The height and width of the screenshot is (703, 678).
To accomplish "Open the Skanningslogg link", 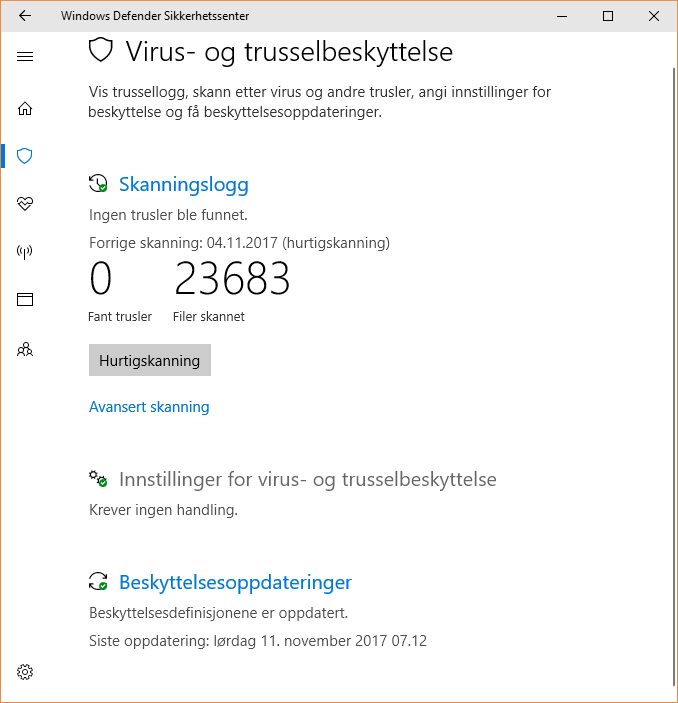I will tap(183, 184).
